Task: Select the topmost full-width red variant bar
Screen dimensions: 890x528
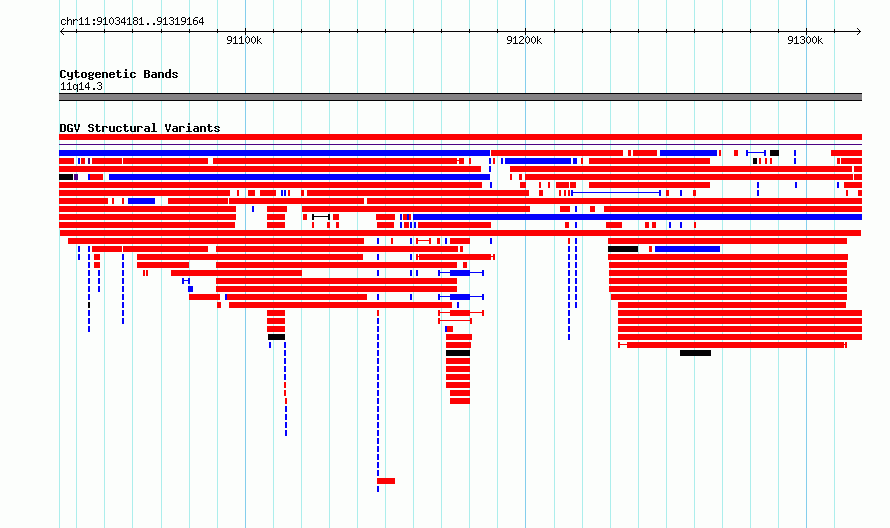Action: [460, 137]
